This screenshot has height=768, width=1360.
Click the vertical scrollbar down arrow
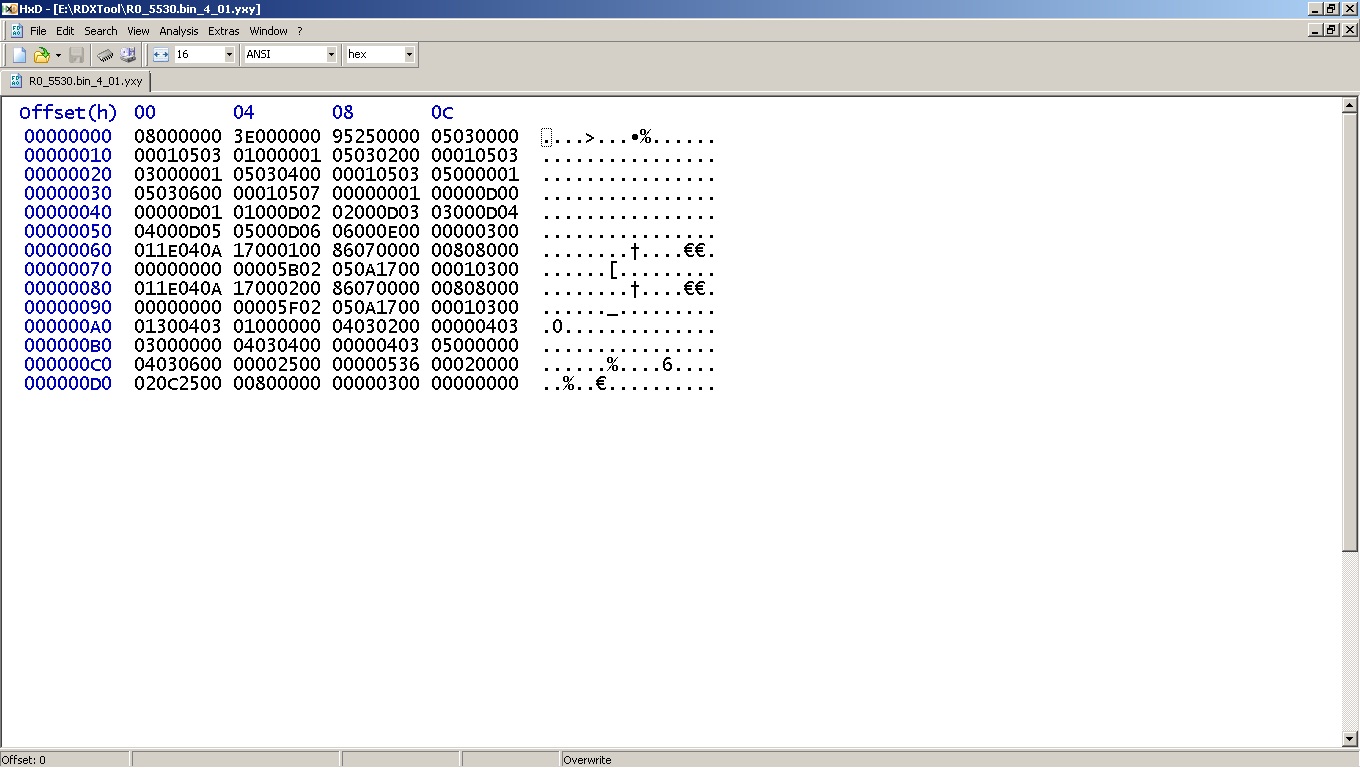(x=1350, y=739)
